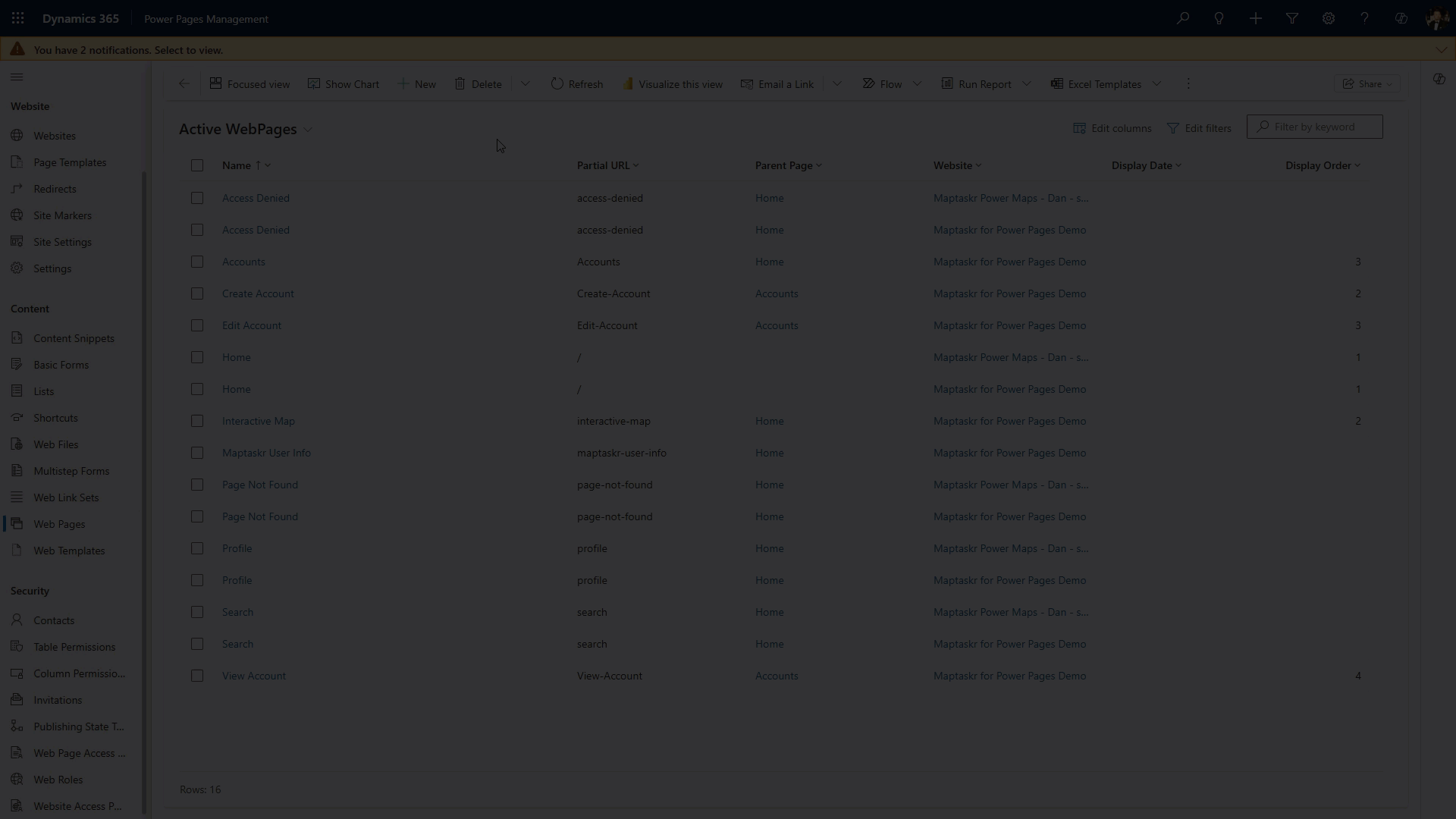Image resolution: width=1456 pixels, height=819 pixels.
Task: Check the Create Account row checkbox
Action: click(x=197, y=293)
